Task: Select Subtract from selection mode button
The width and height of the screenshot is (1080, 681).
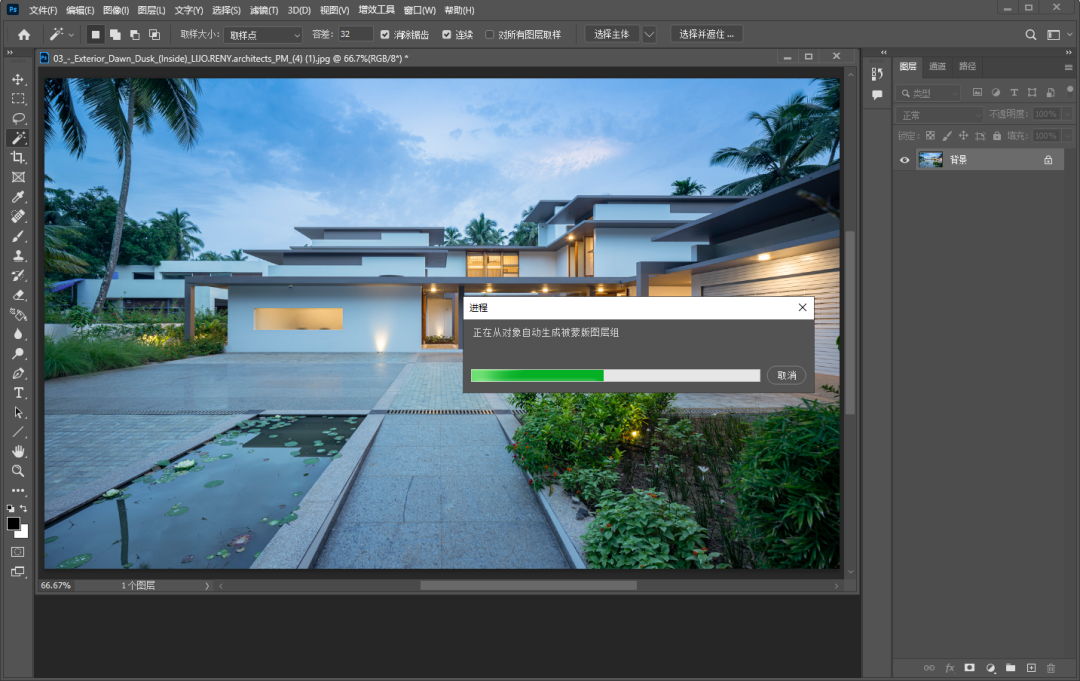Action: pos(135,34)
